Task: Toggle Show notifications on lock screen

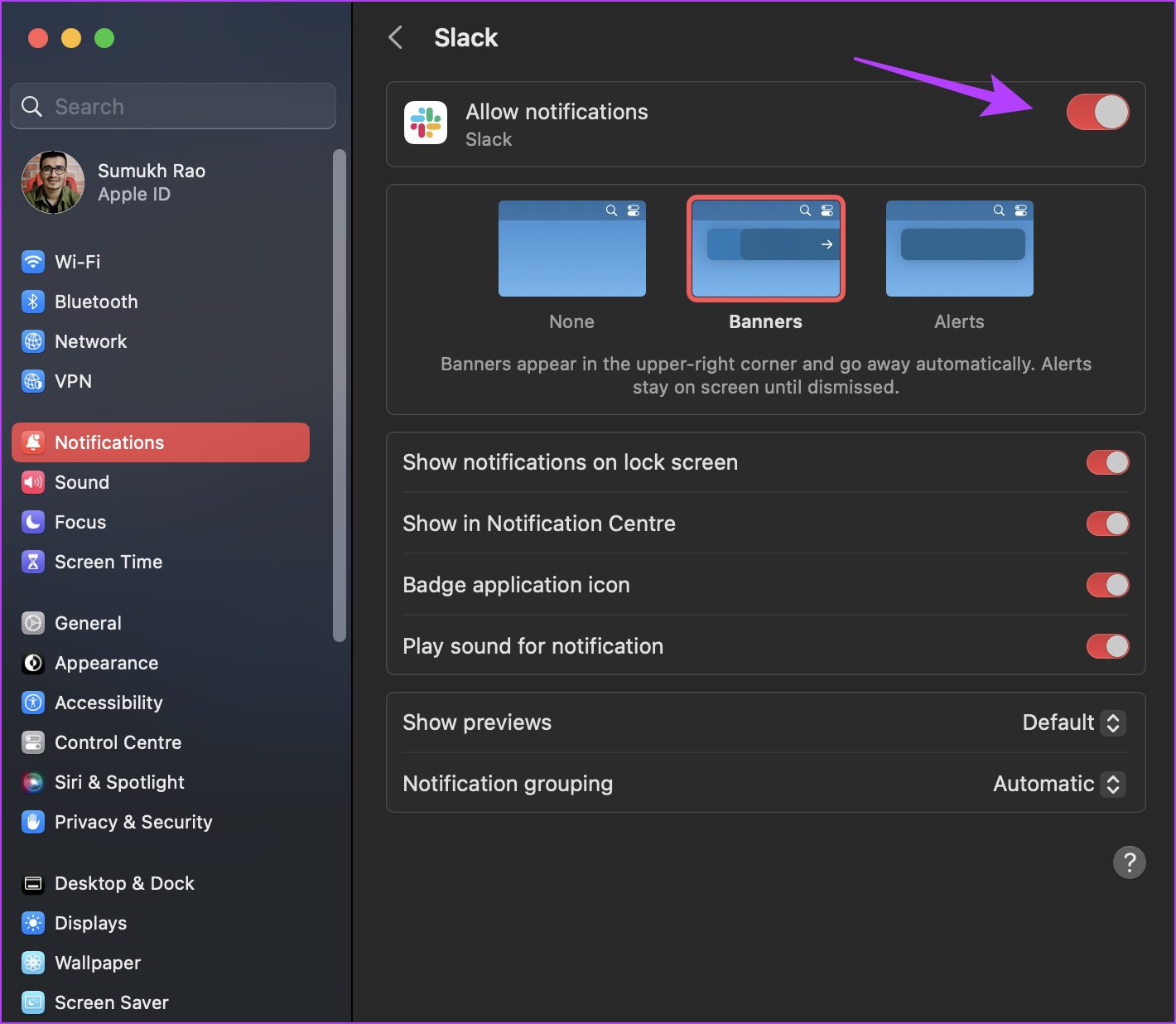Action: point(1108,462)
